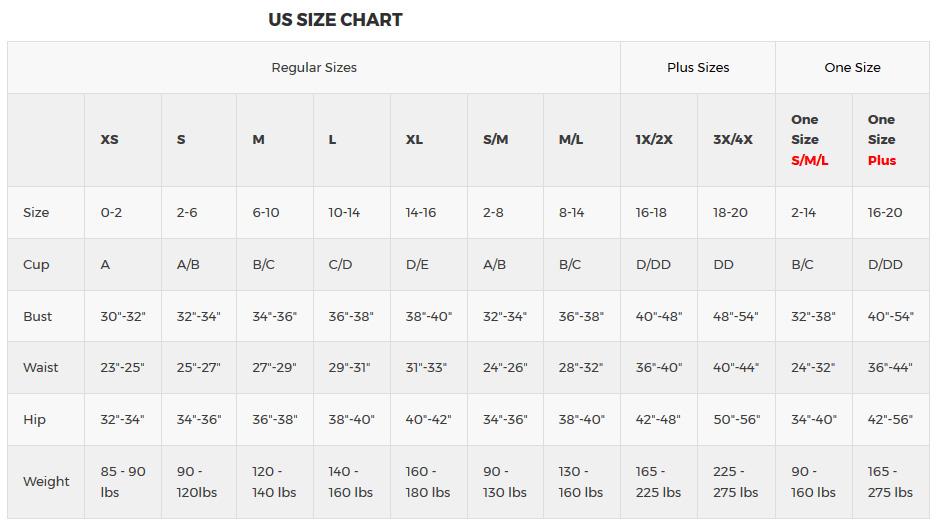937x531 pixels.
Task: Click the 1X/2X column header
Action: [x=654, y=140]
